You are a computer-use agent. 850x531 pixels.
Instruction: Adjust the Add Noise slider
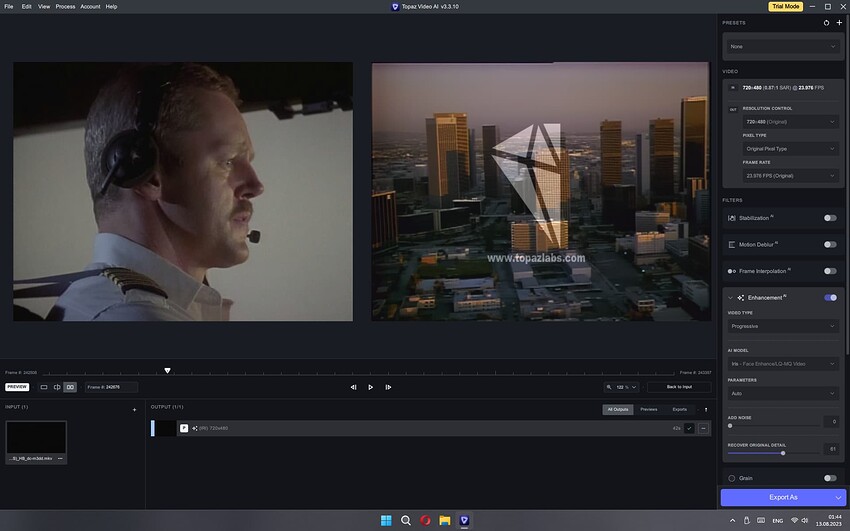click(774, 426)
